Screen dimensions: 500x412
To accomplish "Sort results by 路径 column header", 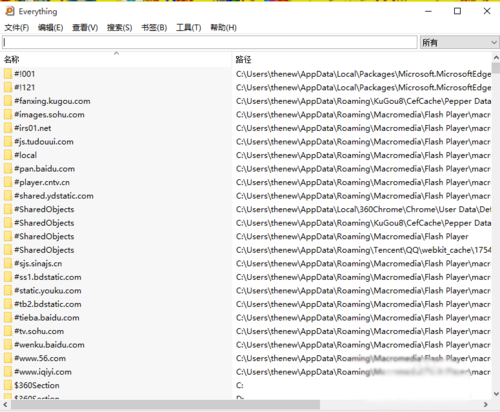I will click(362, 60).
